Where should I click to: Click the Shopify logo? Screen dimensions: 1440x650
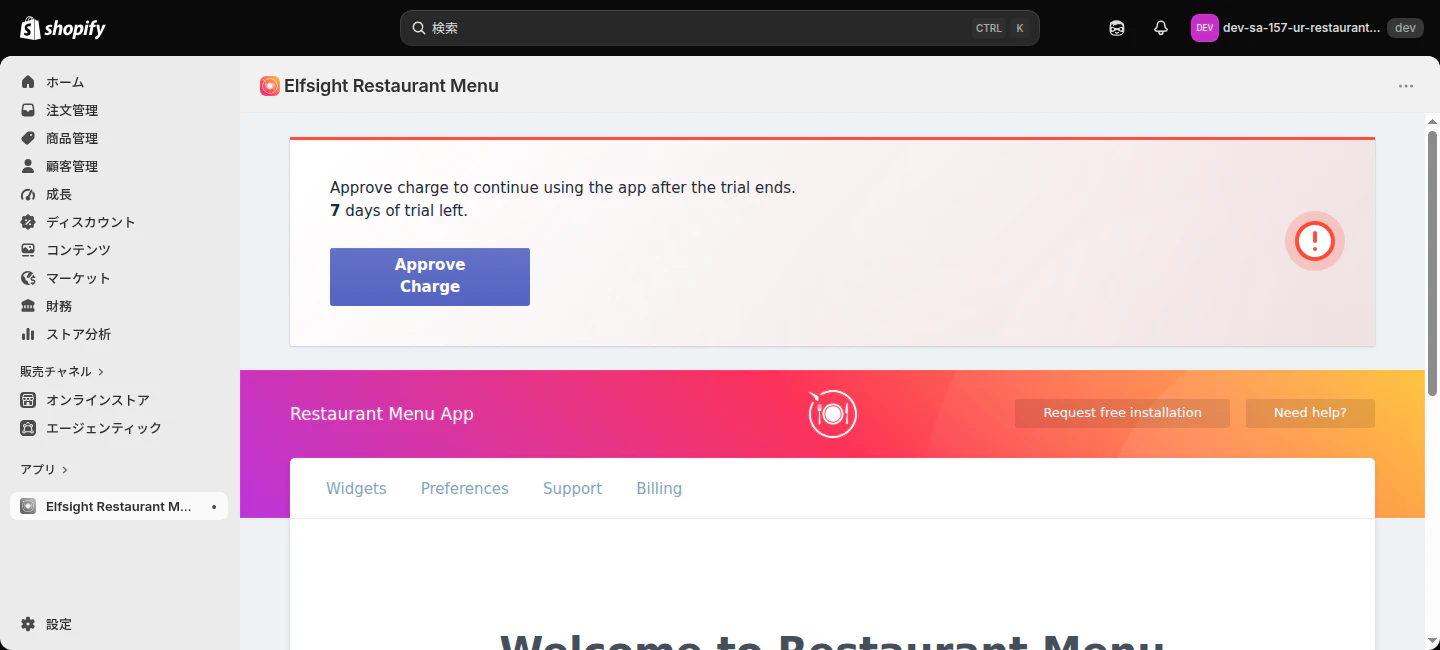[63, 28]
